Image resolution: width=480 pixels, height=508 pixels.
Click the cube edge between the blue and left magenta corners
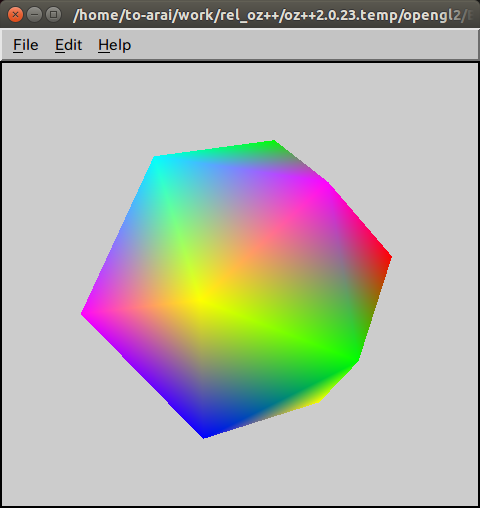143,376
